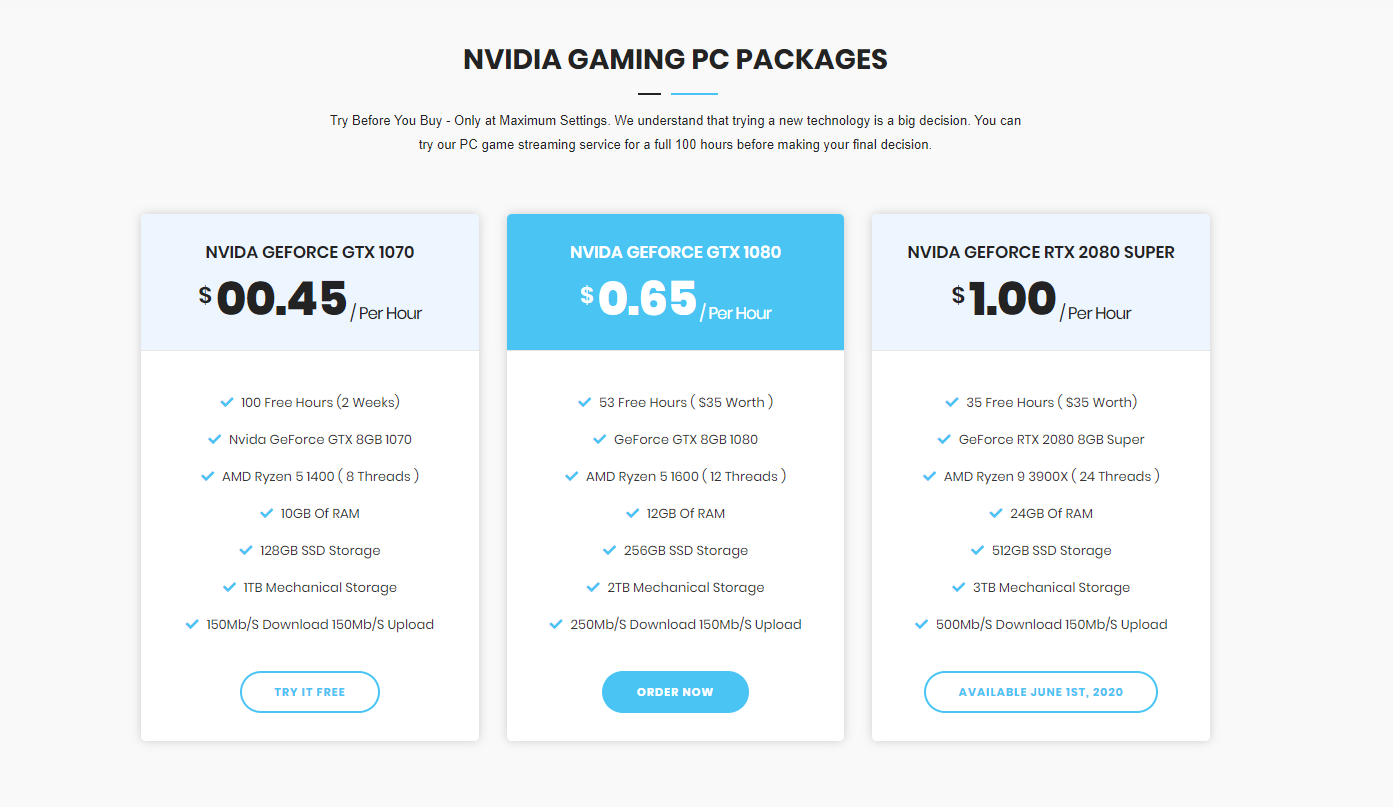Click the TRY IT FREE button
Screen dimensions: 1393x807
click(x=310, y=692)
